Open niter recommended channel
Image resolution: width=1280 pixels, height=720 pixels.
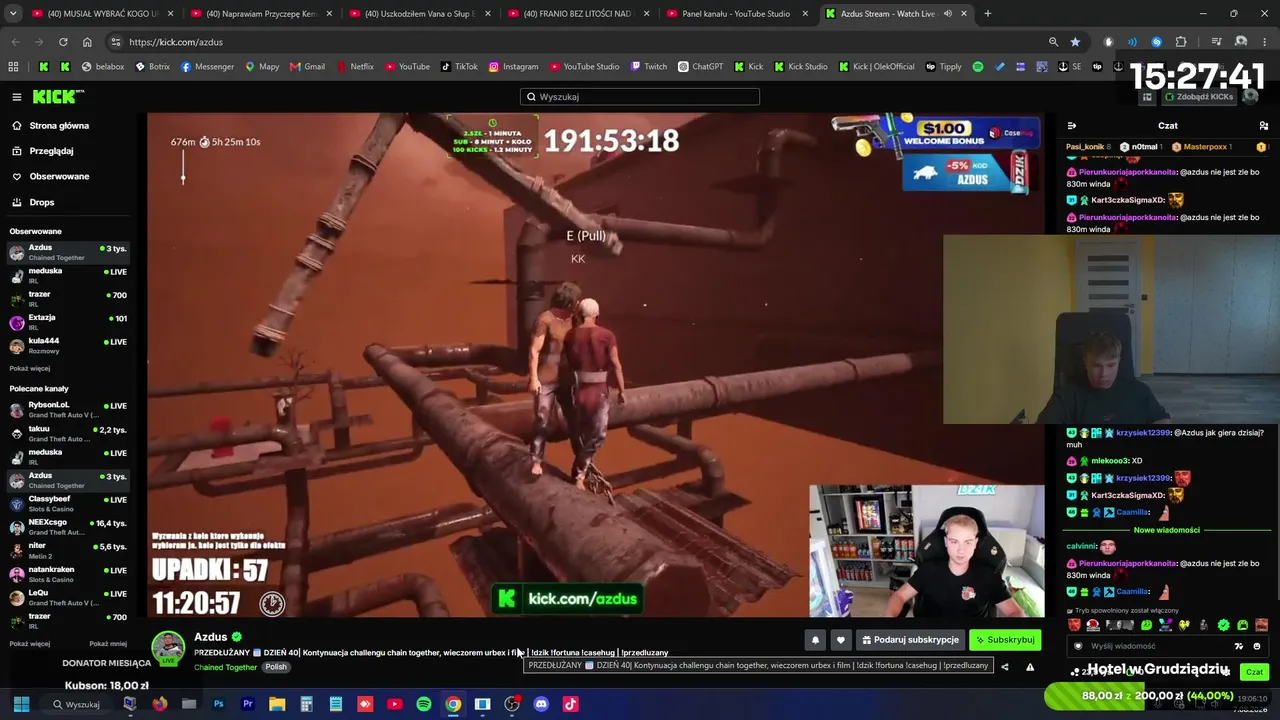tap(68, 550)
